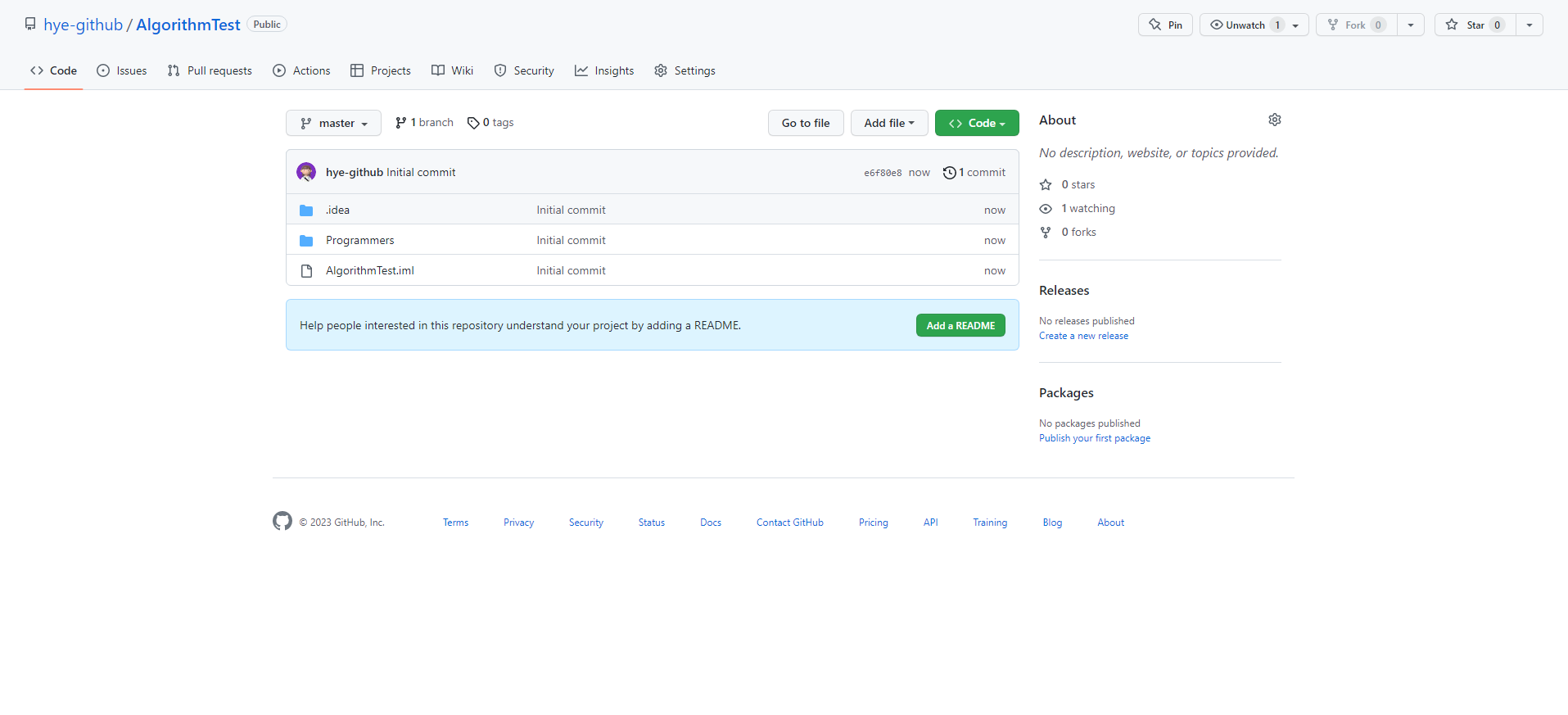Image resolution: width=1568 pixels, height=715 pixels.
Task: Open the master branch selector
Action: pos(333,123)
